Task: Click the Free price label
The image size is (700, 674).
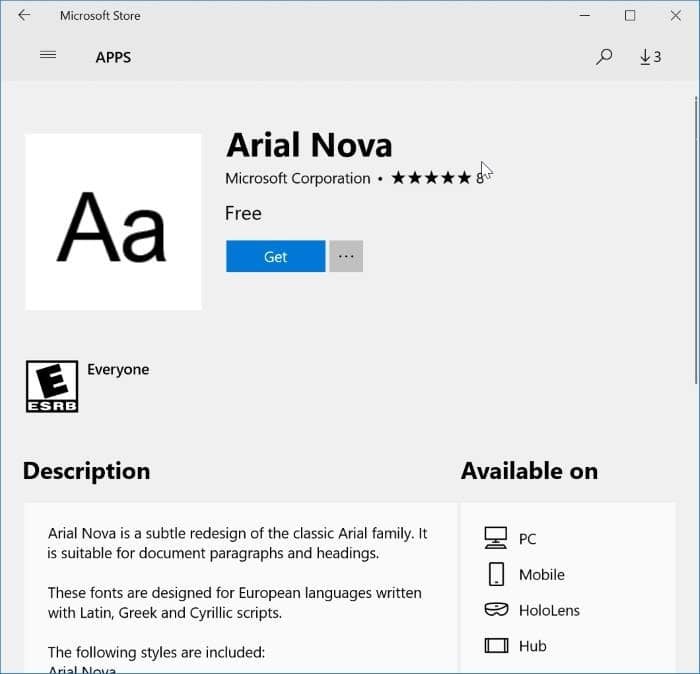Action: (x=243, y=213)
